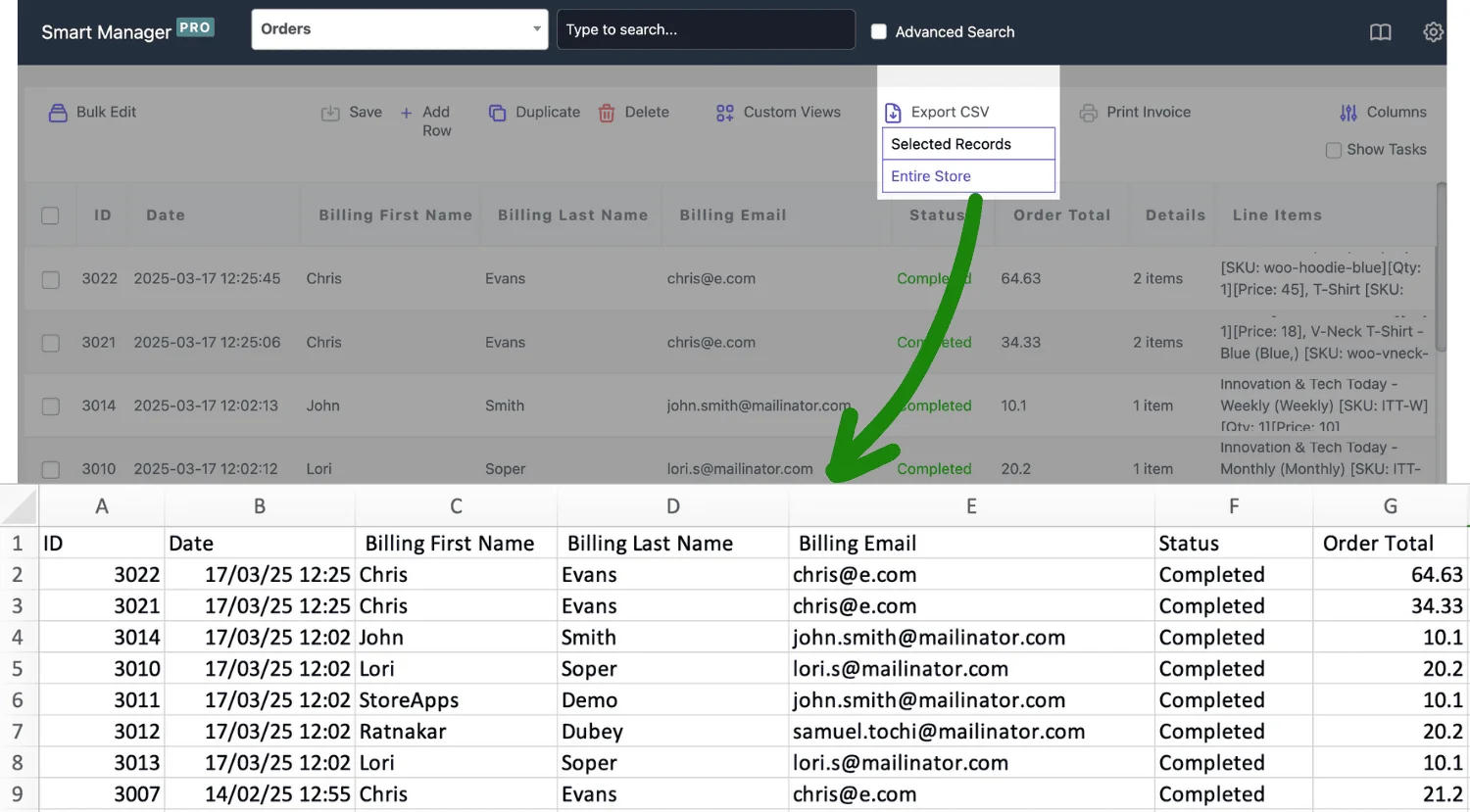1470x812 pixels.
Task: Click the Bulk Edit button label
Action: pos(106,112)
